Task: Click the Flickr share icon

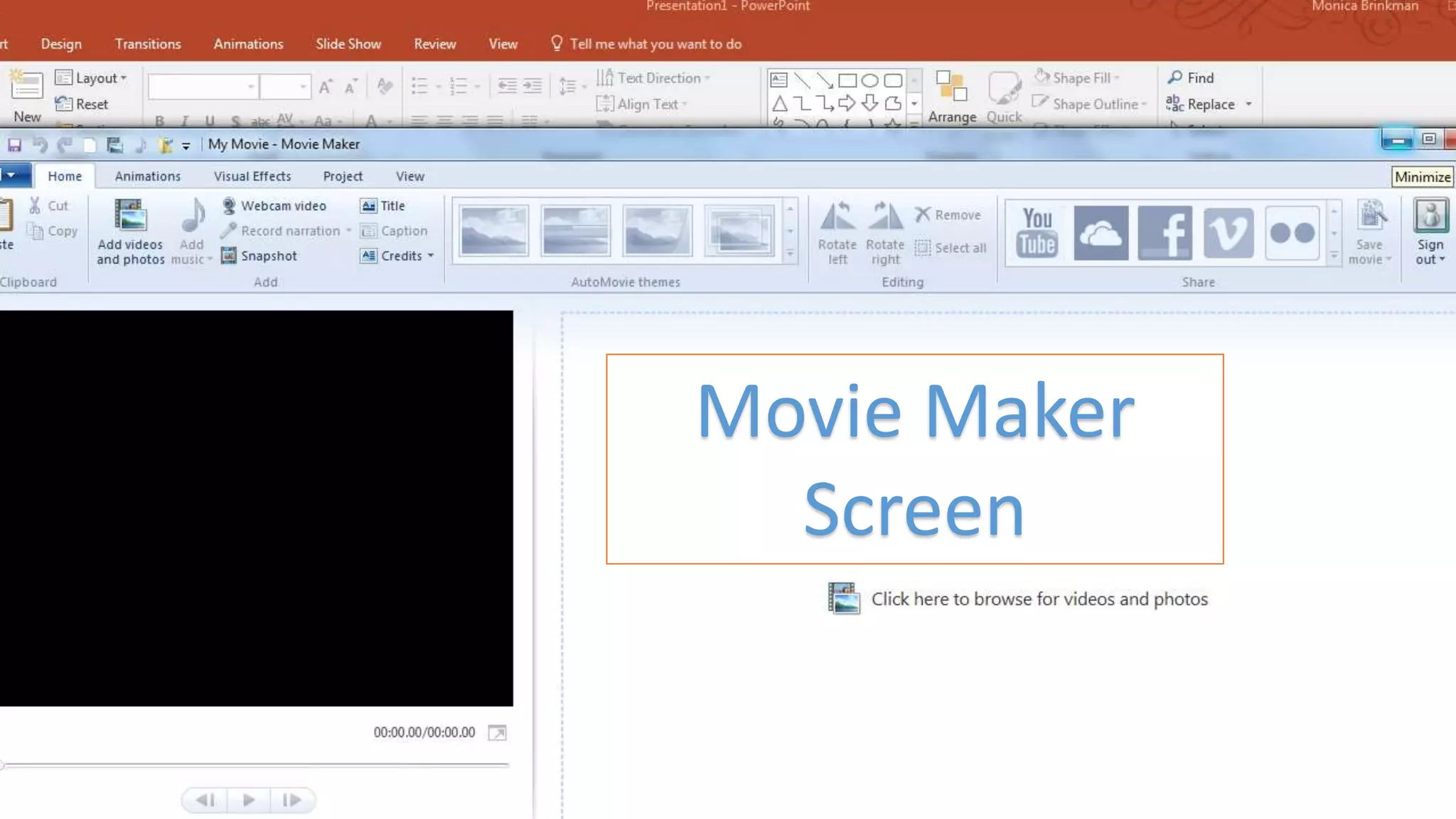Action: click(1292, 232)
